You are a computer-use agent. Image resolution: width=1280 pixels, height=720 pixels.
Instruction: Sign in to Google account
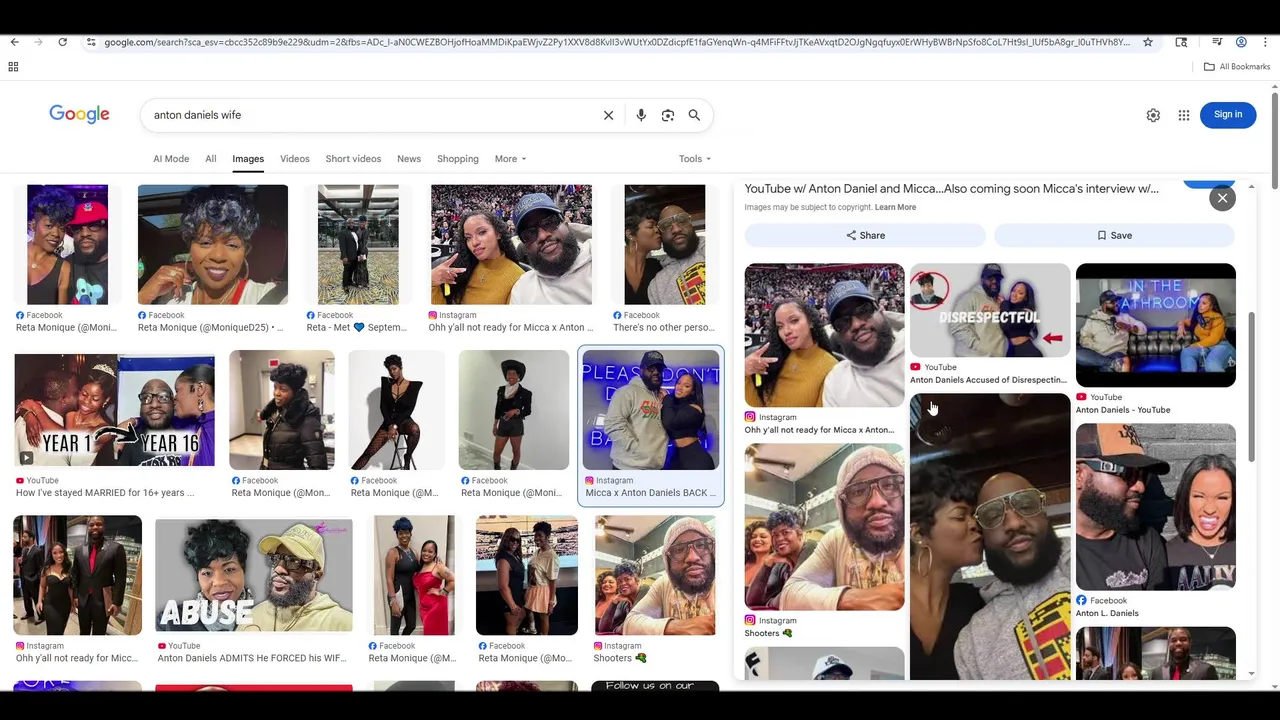(x=1228, y=114)
